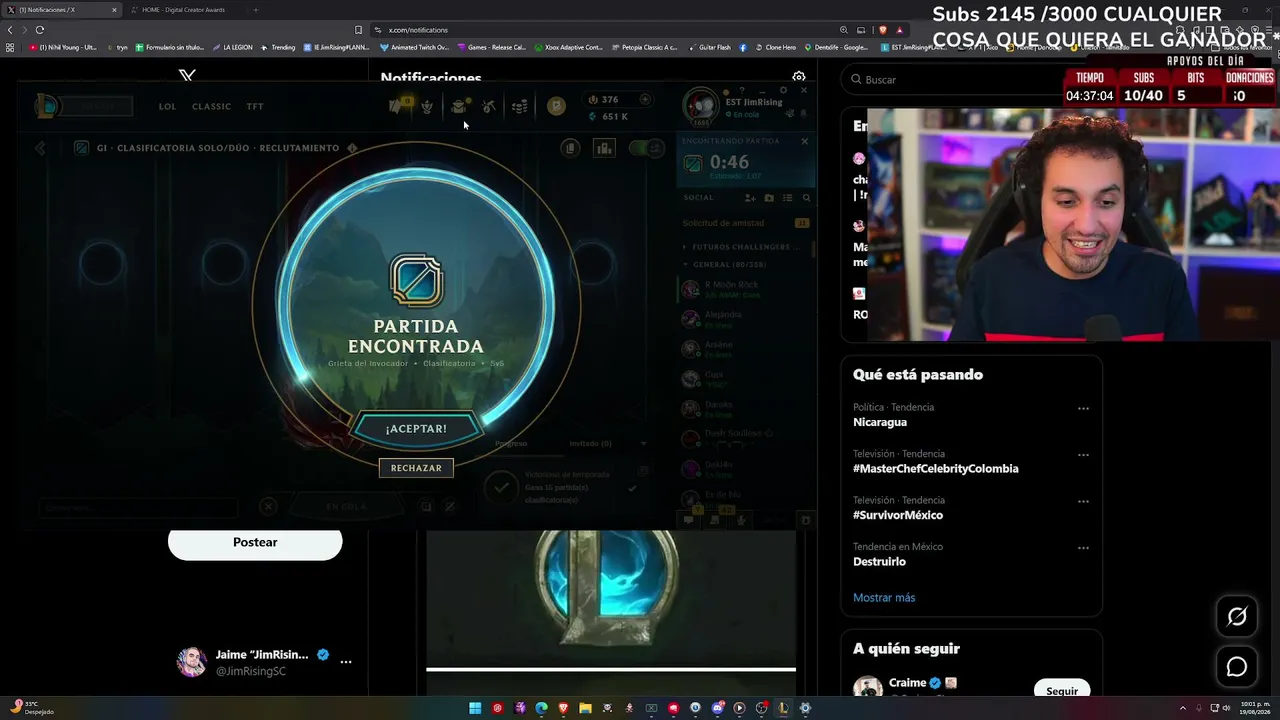Collapse the General friends group
Image resolution: width=1280 pixels, height=720 pixels.
[726, 264]
